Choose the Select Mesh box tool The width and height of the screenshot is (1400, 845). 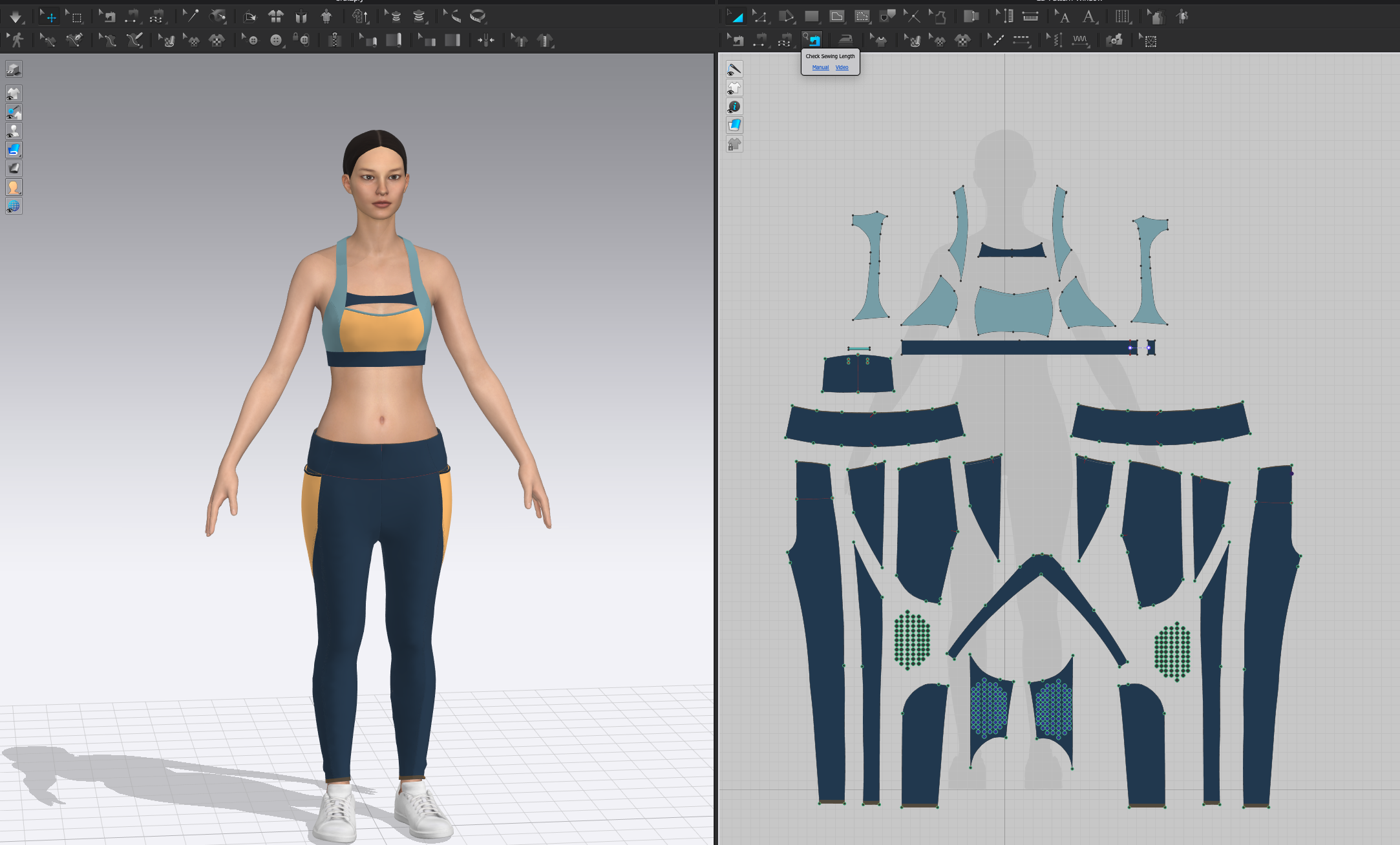click(x=75, y=17)
